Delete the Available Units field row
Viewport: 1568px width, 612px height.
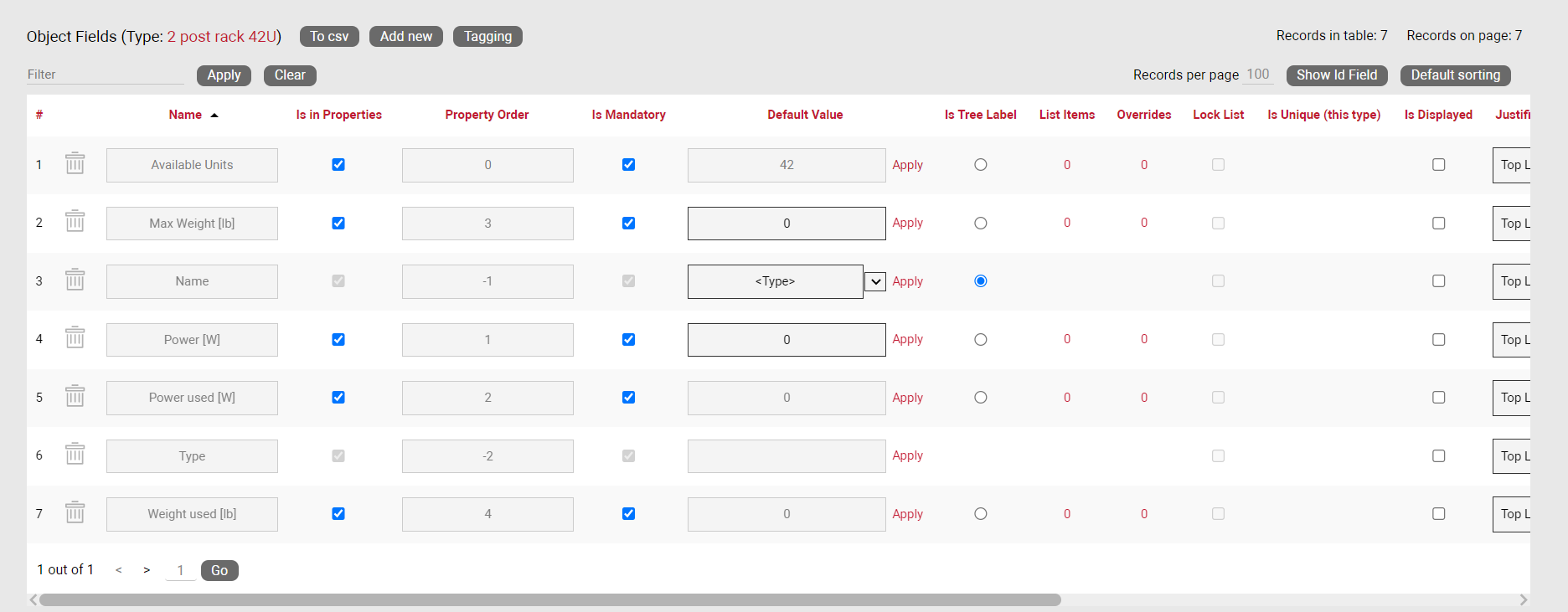point(75,164)
